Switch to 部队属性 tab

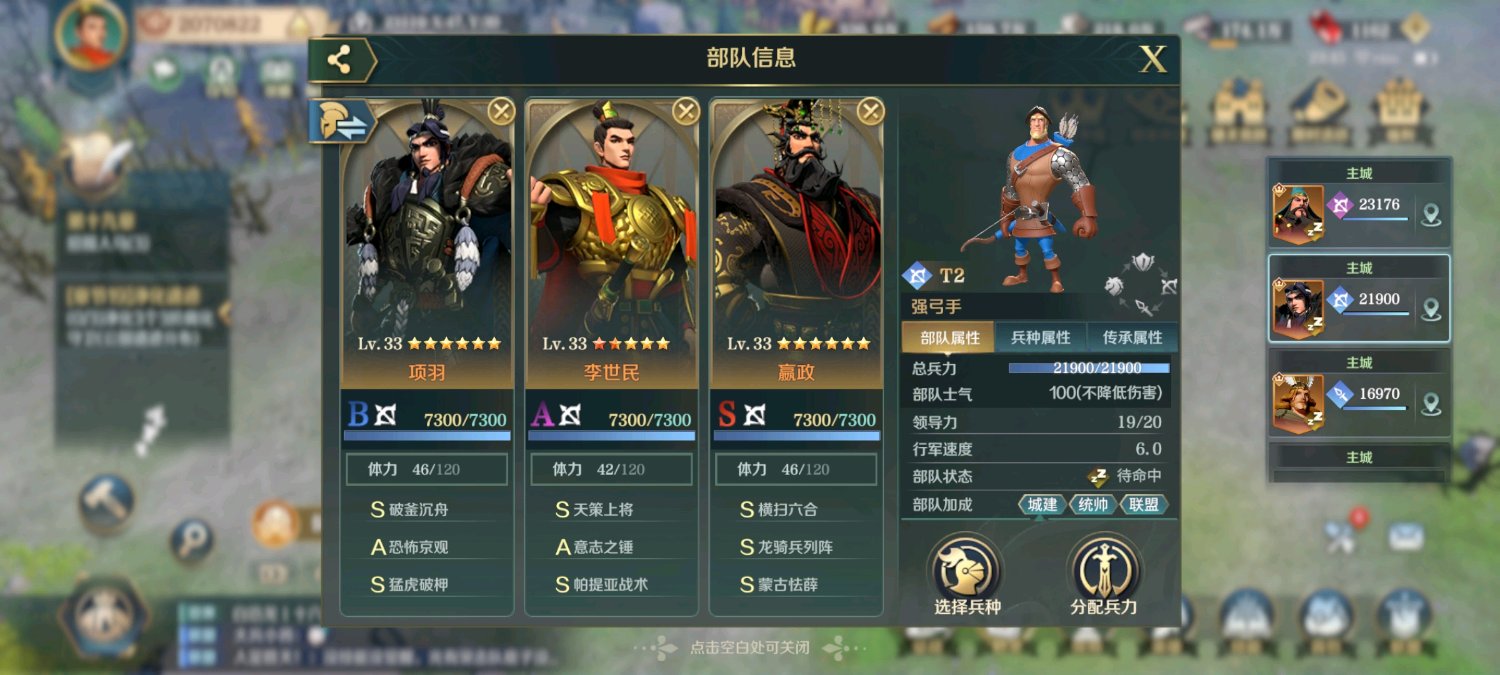point(950,338)
